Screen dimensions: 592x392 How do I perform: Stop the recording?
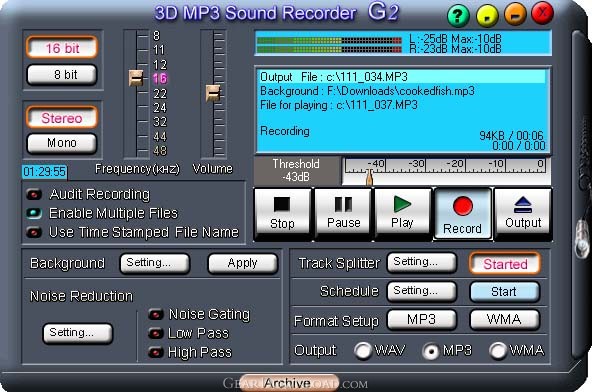pyautogui.click(x=282, y=213)
